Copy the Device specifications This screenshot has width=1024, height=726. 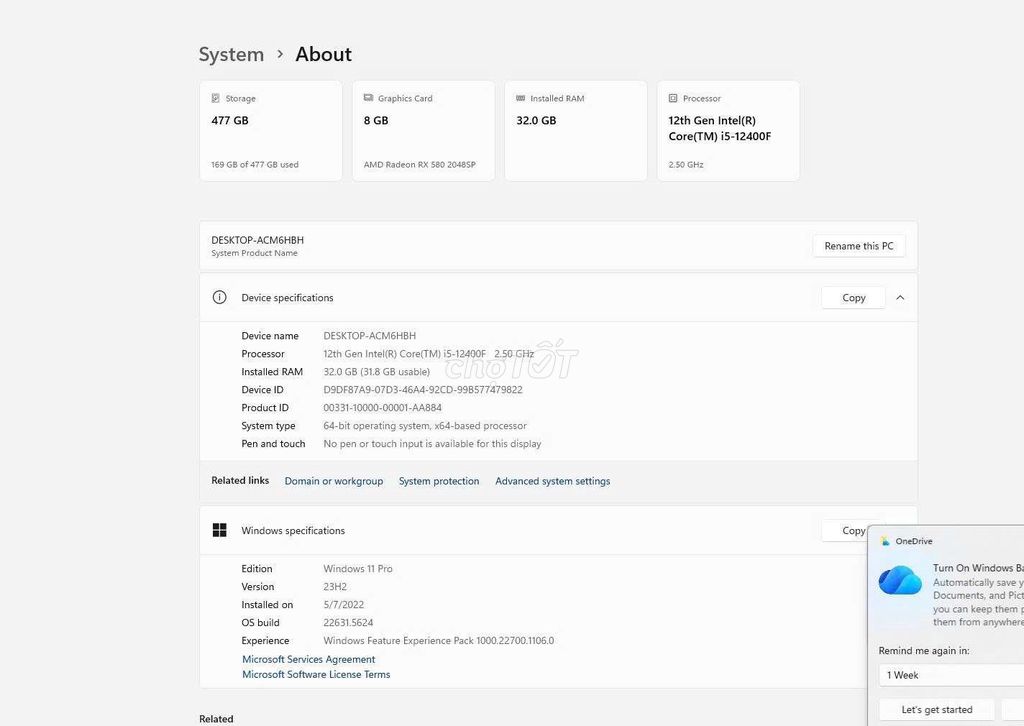(x=853, y=298)
